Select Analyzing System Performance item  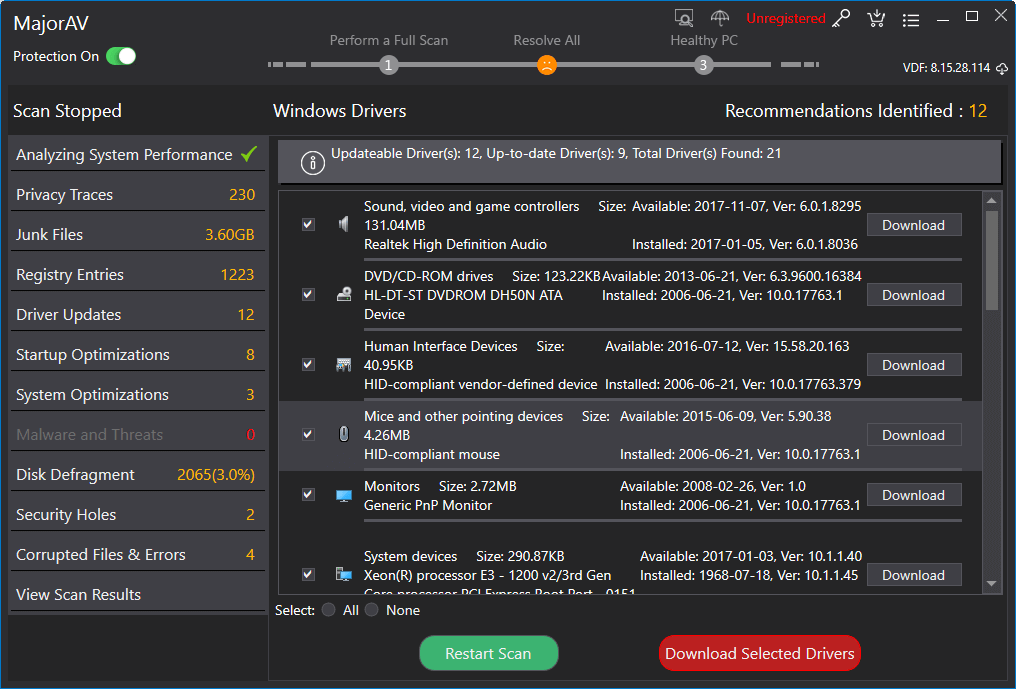pyautogui.click(x=137, y=154)
